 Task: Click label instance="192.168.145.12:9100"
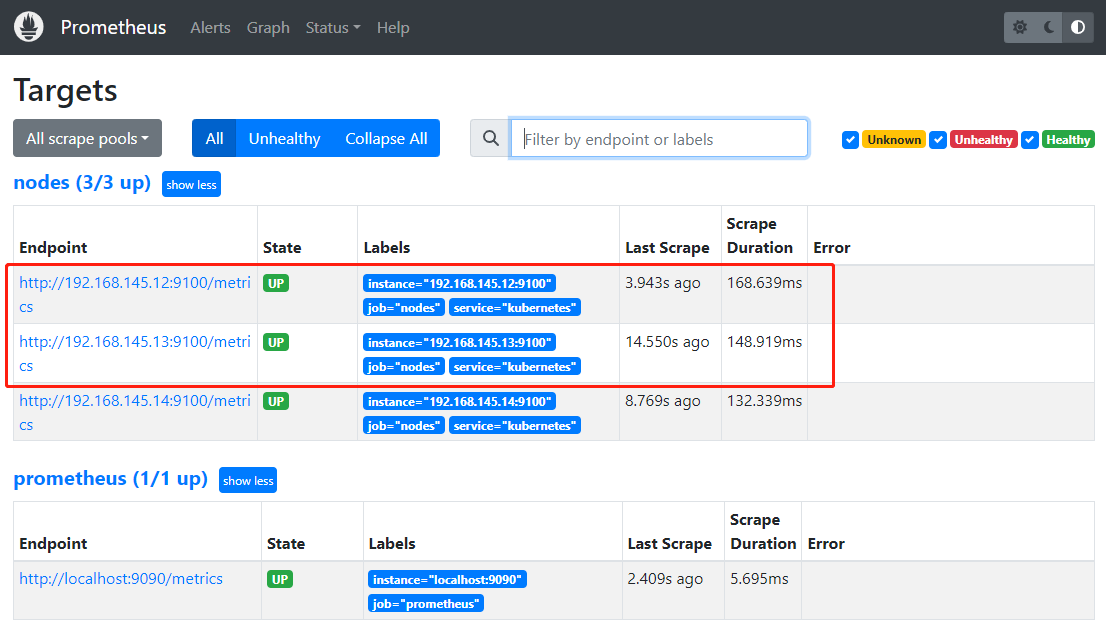click(x=459, y=284)
